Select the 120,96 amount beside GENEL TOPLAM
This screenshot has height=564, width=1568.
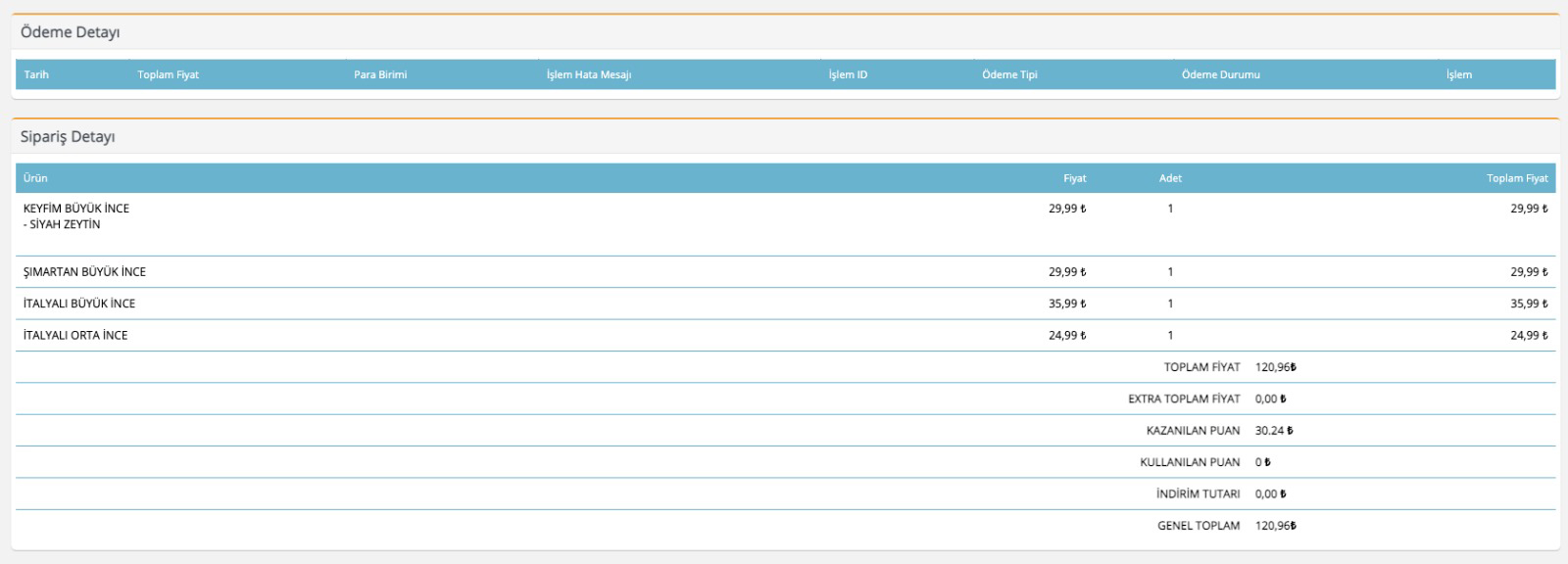1276,526
